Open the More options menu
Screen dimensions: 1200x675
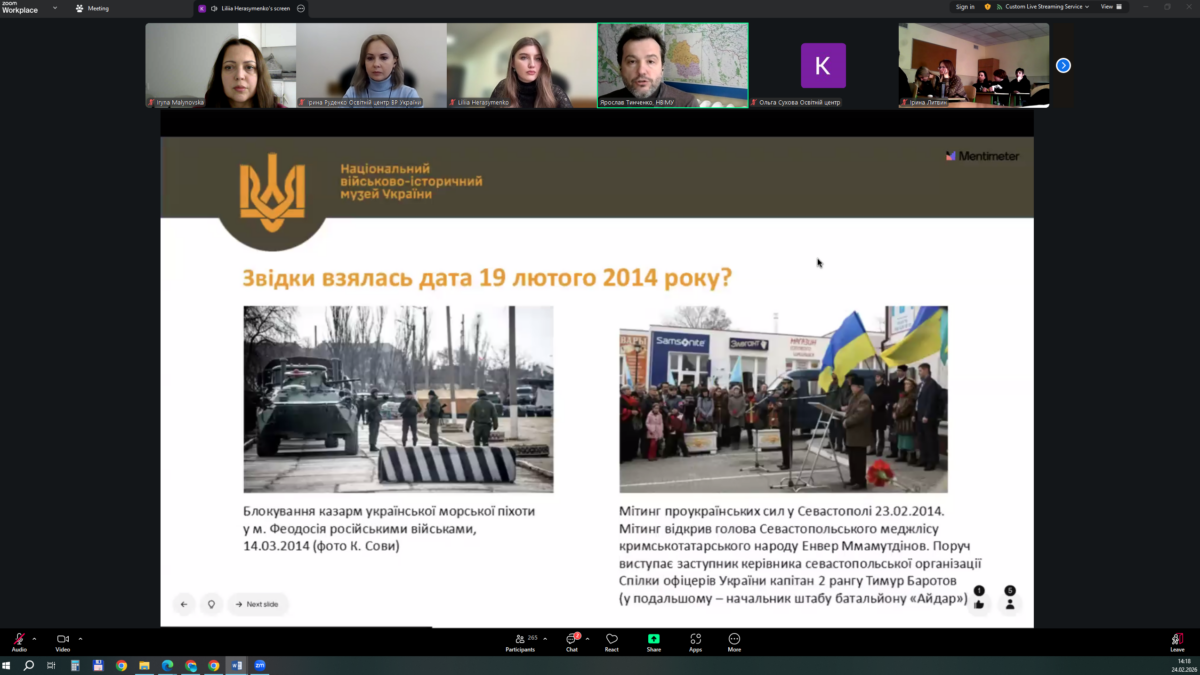(734, 641)
